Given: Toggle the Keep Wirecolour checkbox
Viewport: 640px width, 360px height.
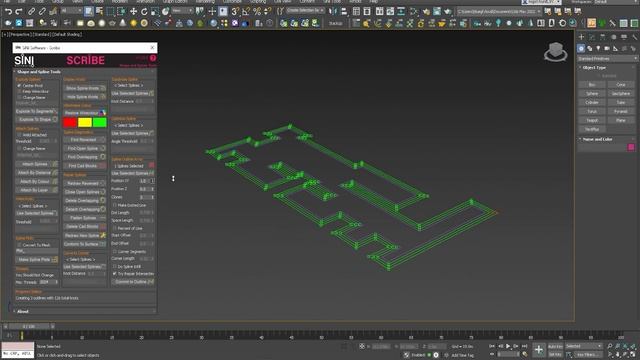Looking at the screenshot, I should (x=19, y=91).
